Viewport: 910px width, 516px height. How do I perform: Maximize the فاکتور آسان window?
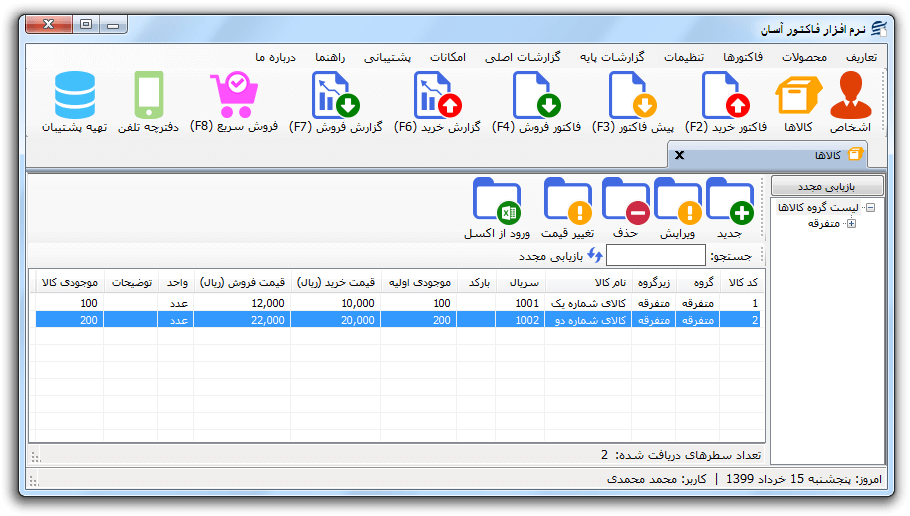pos(86,24)
